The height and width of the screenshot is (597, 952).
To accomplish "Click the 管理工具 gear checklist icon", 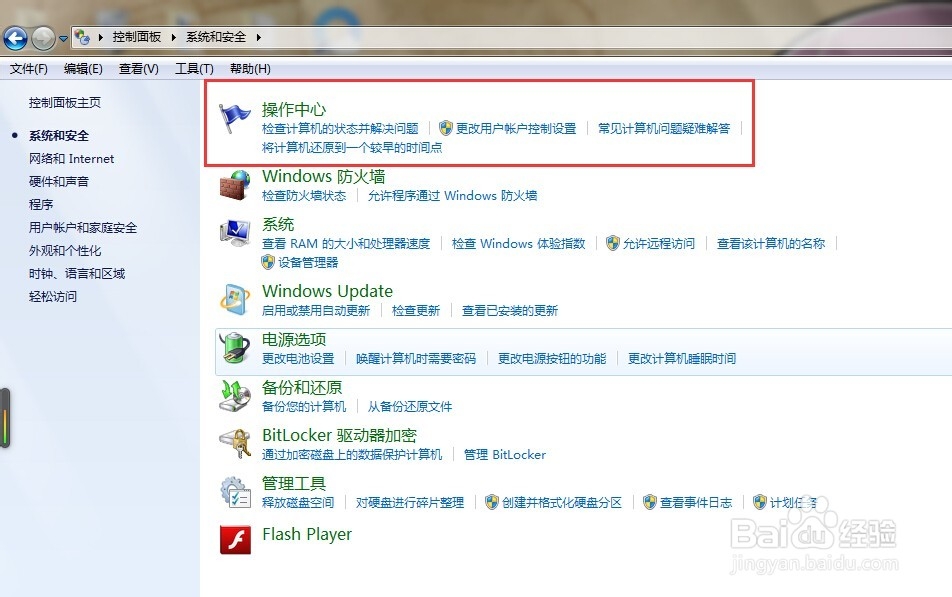I will point(234,492).
